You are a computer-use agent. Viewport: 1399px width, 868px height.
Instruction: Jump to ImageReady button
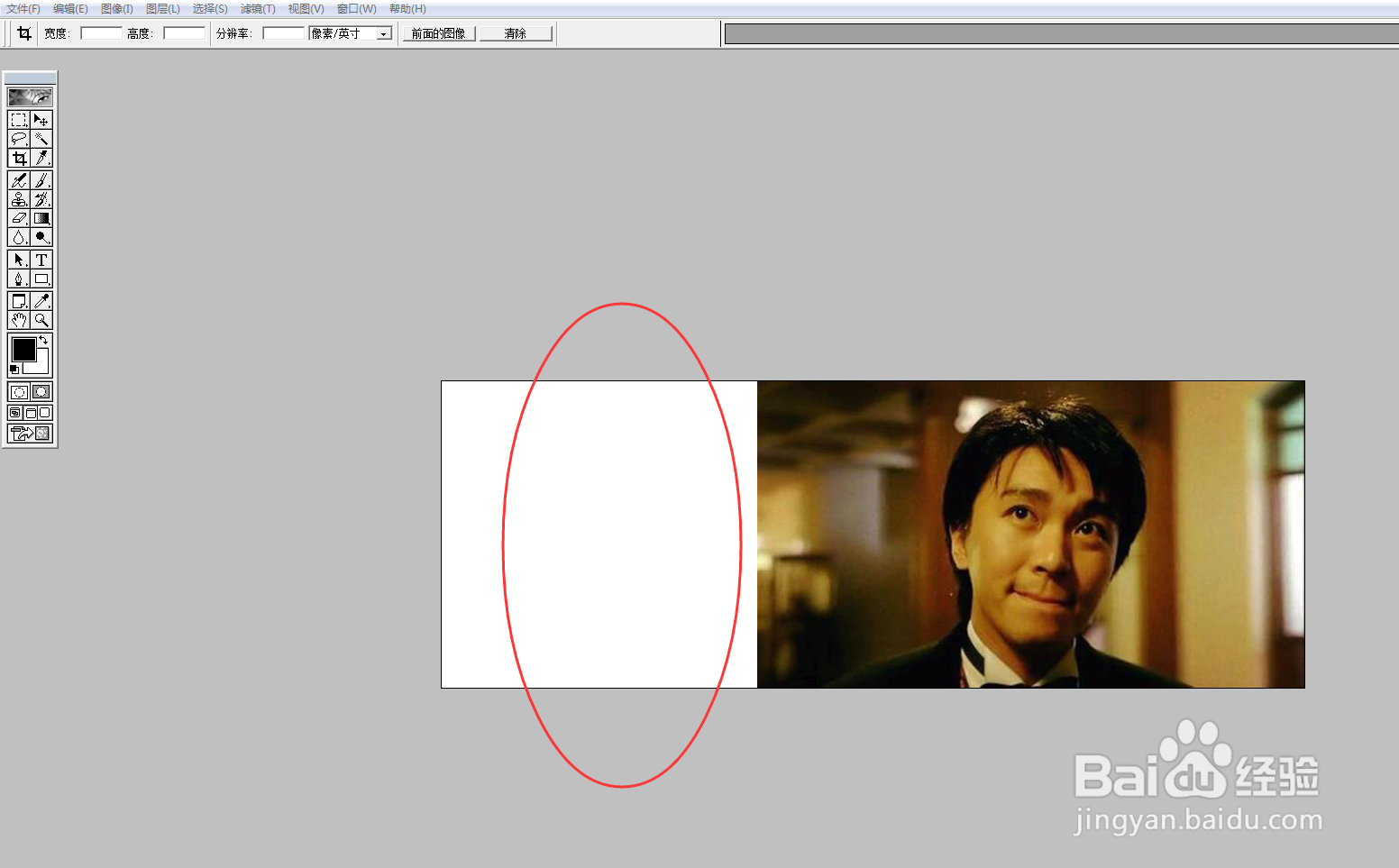pos(30,434)
